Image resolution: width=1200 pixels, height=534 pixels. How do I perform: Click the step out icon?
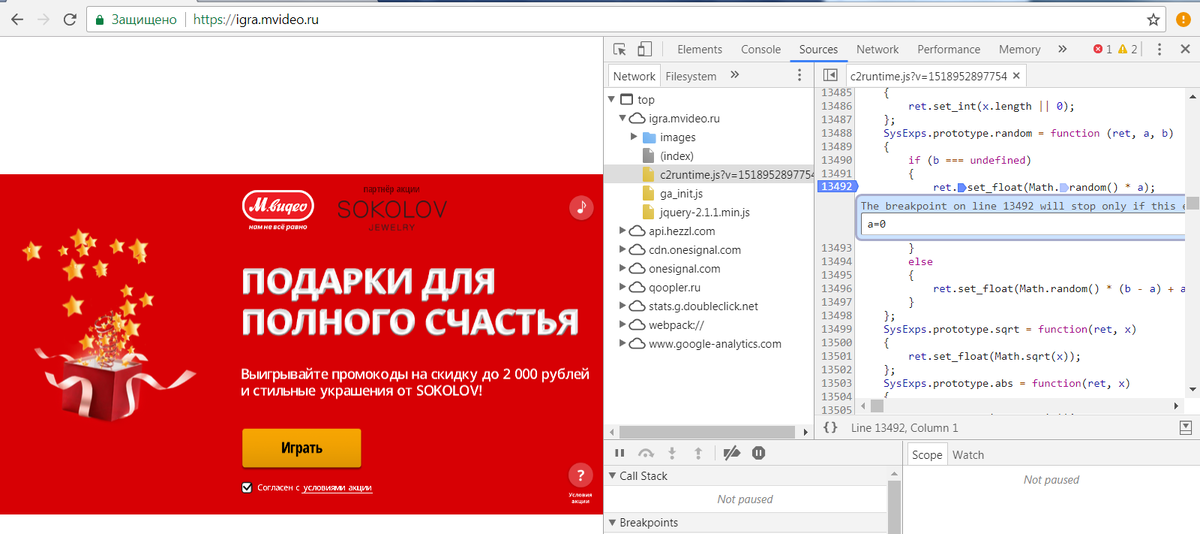coord(698,453)
